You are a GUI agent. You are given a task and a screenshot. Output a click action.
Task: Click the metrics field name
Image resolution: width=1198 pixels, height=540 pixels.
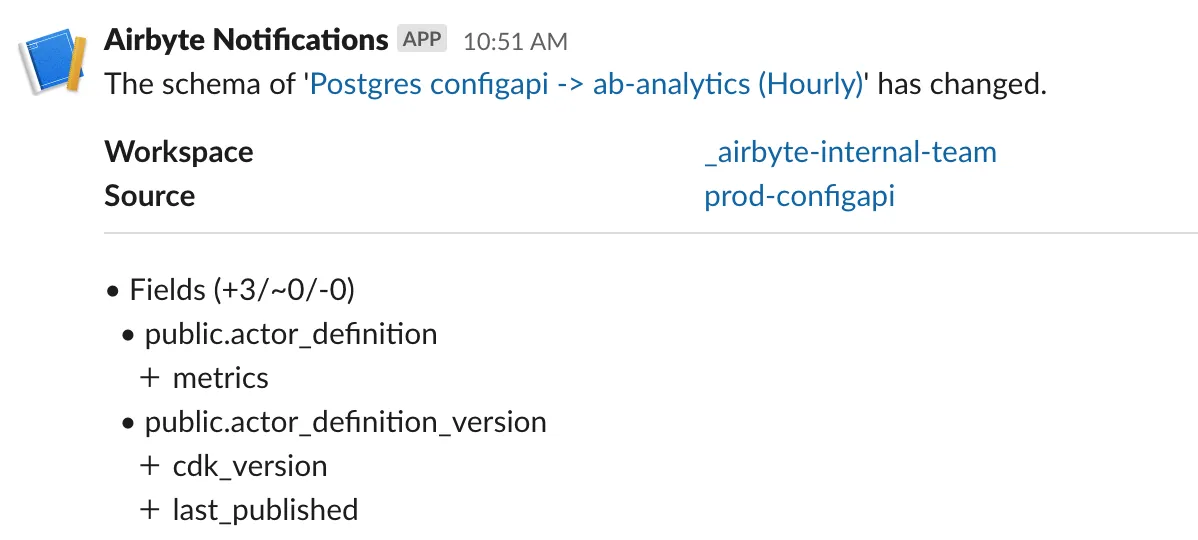(x=220, y=378)
